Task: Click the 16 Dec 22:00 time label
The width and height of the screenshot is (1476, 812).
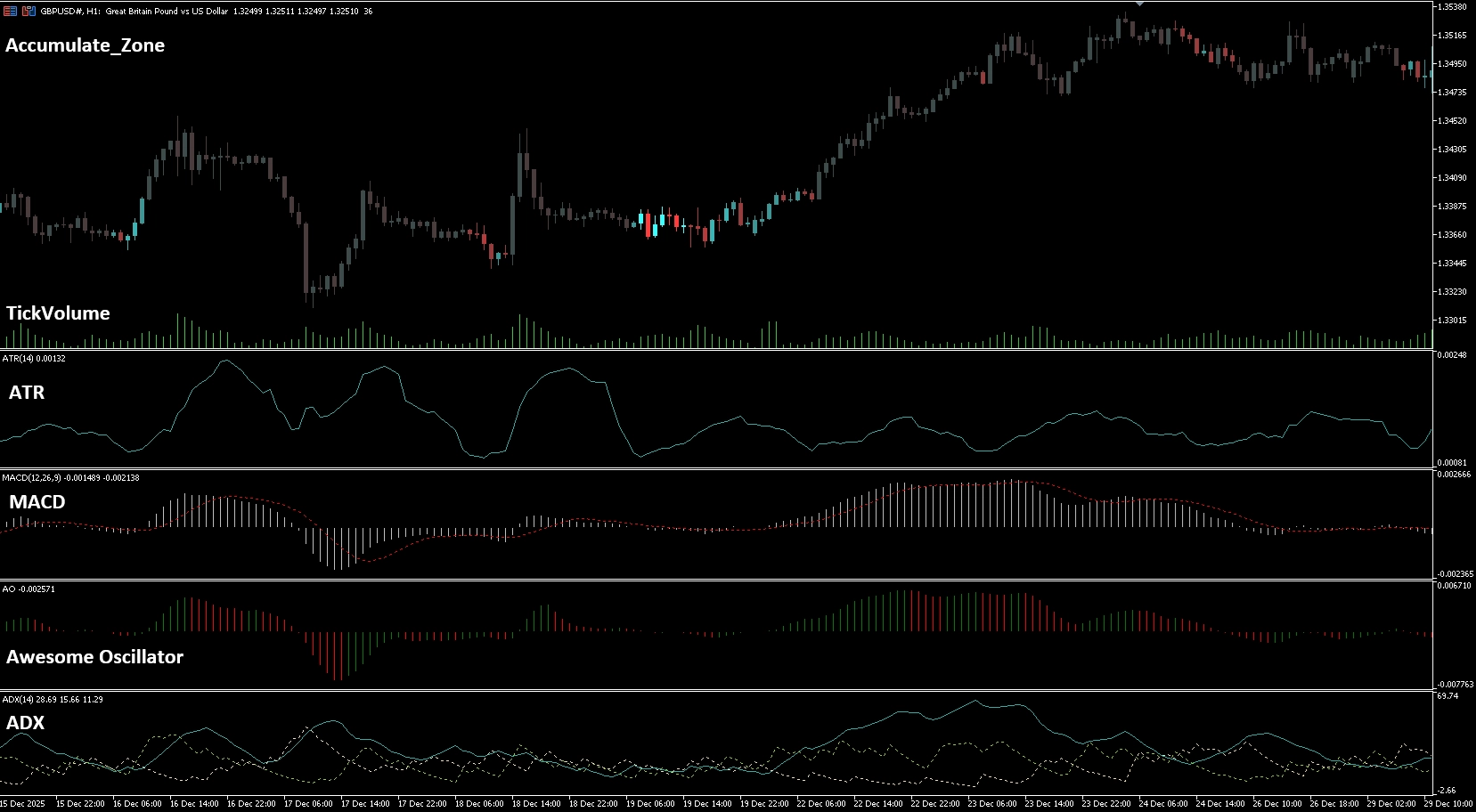Action: pos(251,804)
